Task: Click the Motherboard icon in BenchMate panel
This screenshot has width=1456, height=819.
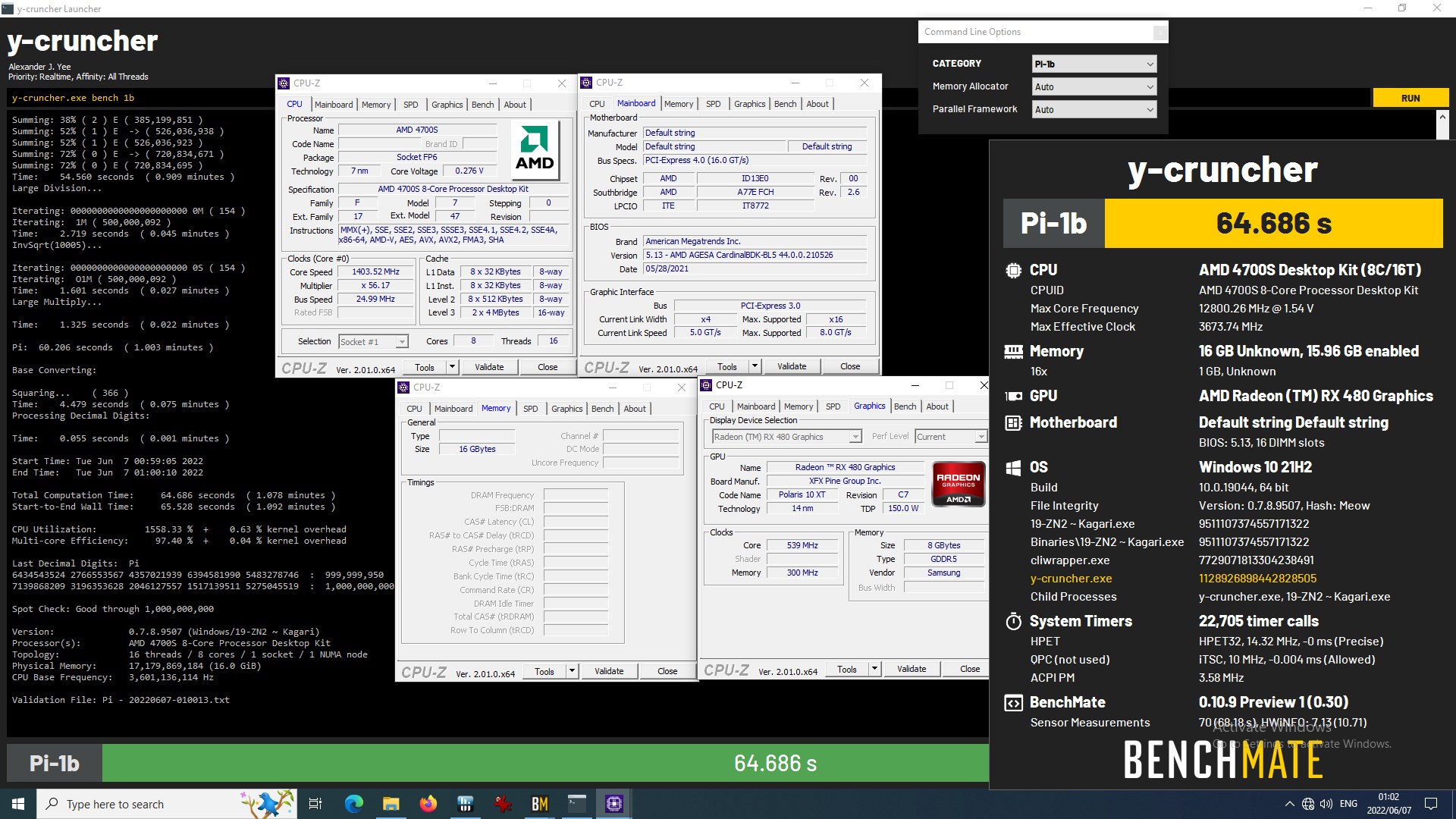Action: click(1013, 422)
